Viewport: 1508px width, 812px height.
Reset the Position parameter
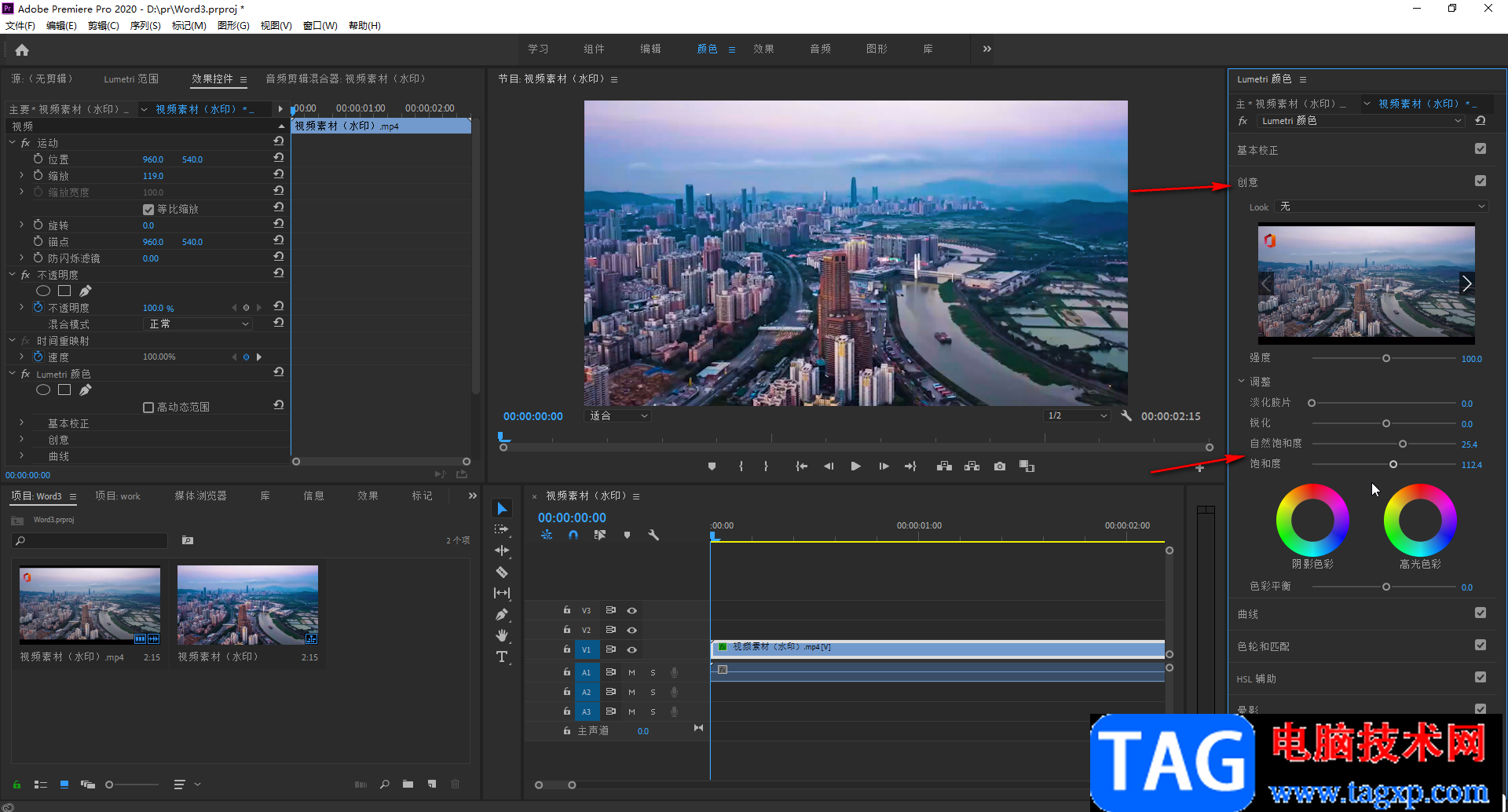click(x=278, y=159)
